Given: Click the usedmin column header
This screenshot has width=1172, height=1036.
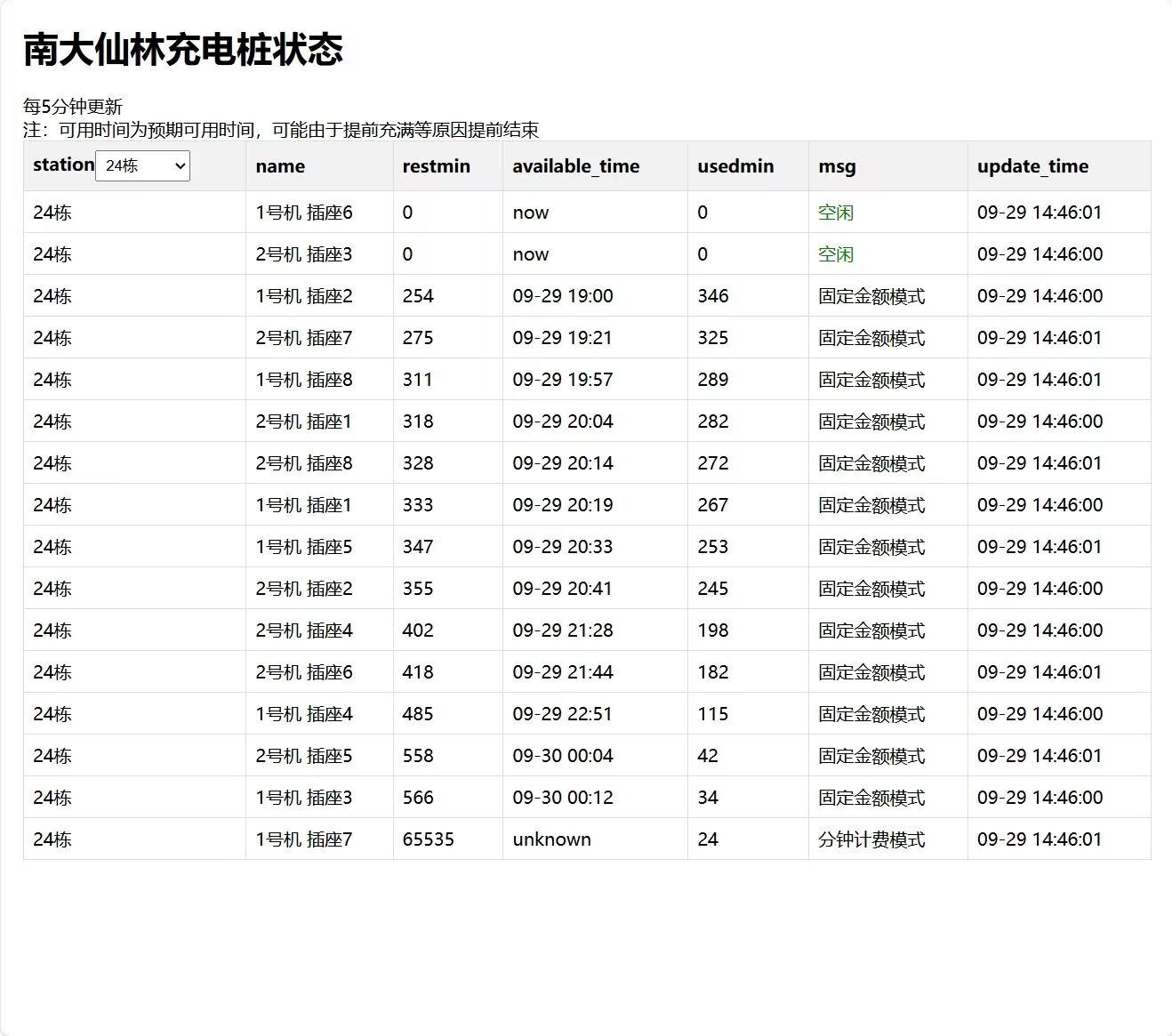Looking at the screenshot, I should (735, 166).
